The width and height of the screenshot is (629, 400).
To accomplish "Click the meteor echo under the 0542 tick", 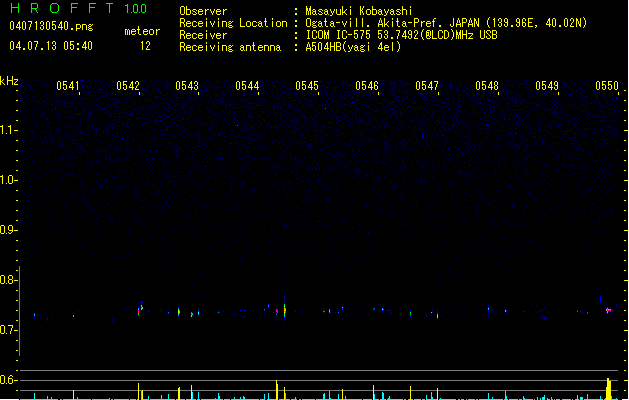I will coord(140,309).
